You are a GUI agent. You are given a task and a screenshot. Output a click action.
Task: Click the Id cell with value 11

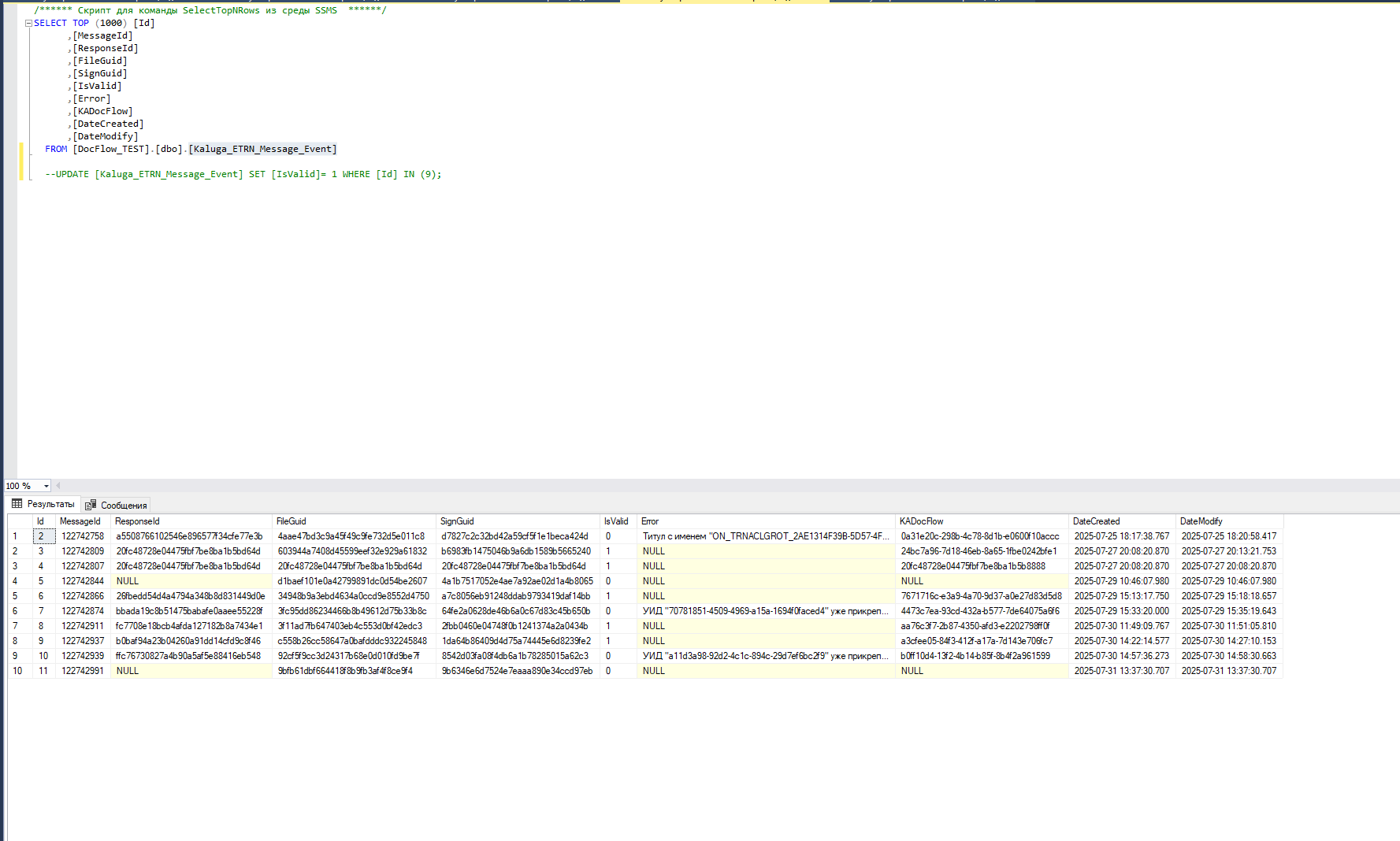pyautogui.click(x=43, y=671)
